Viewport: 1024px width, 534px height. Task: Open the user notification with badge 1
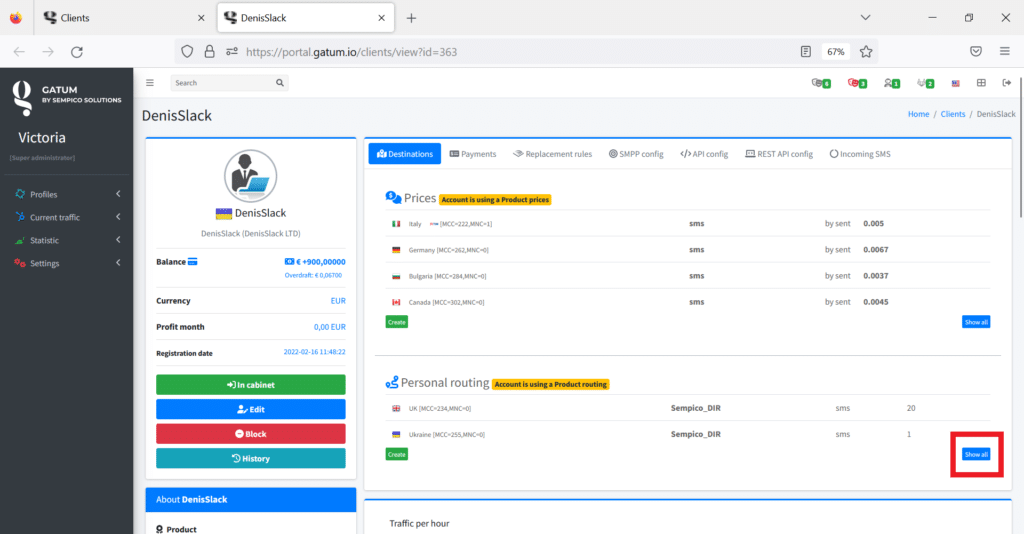(891, 83)
